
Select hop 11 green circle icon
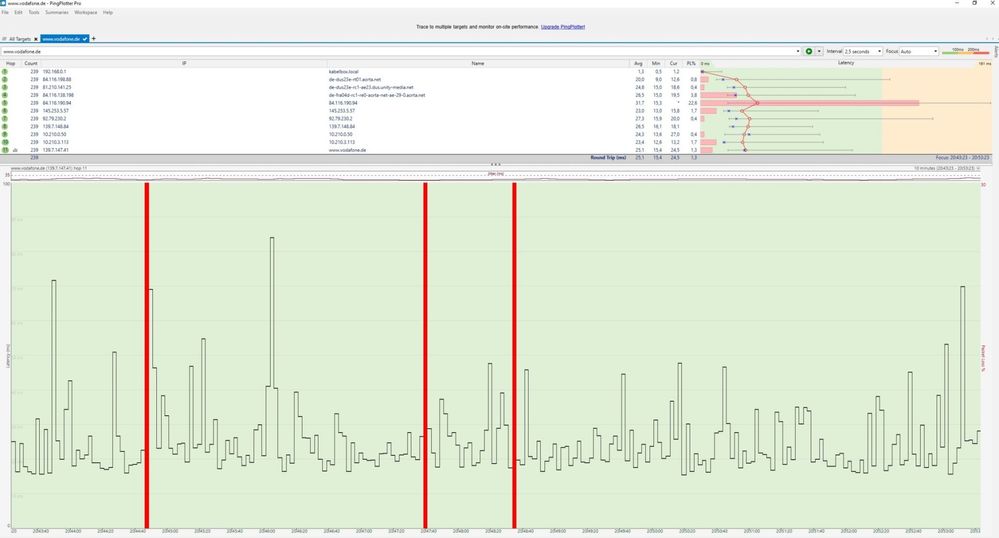tap(5, 150)
